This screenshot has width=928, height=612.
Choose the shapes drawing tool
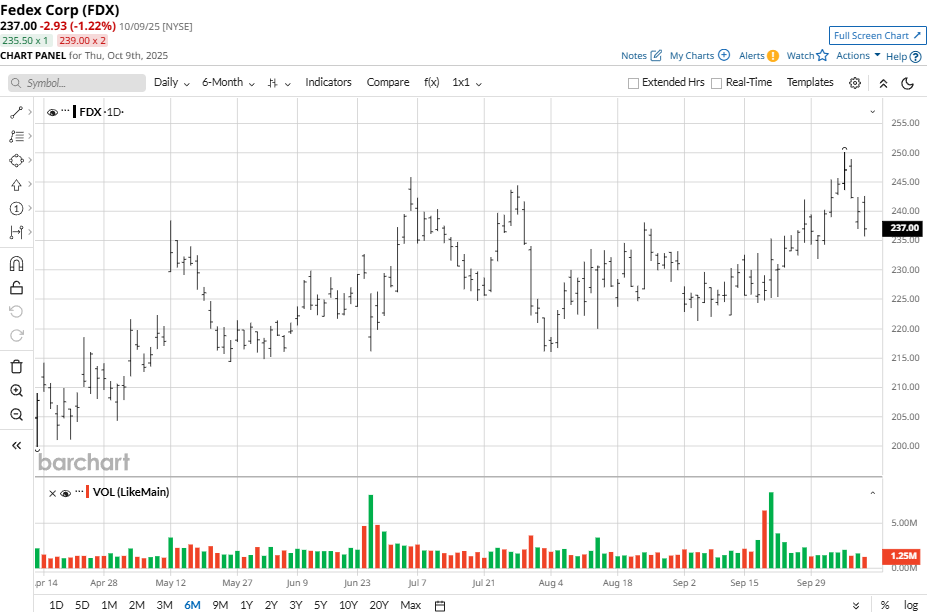tap(16, 160)
